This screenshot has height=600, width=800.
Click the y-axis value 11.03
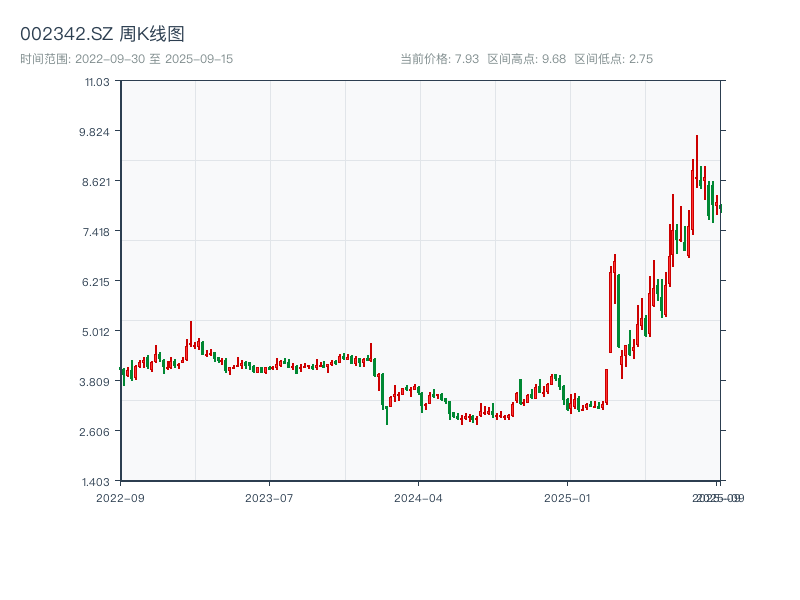[97, 82]
